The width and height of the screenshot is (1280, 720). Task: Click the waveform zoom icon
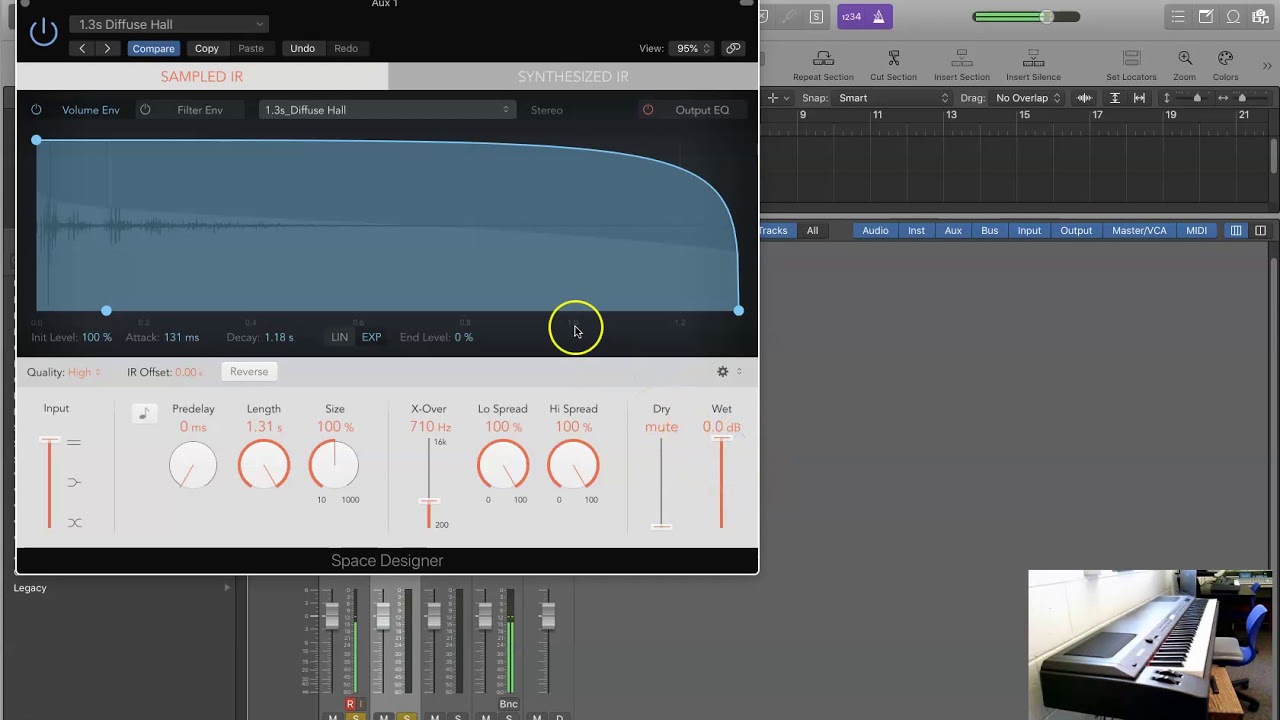tap(1084, 98)
